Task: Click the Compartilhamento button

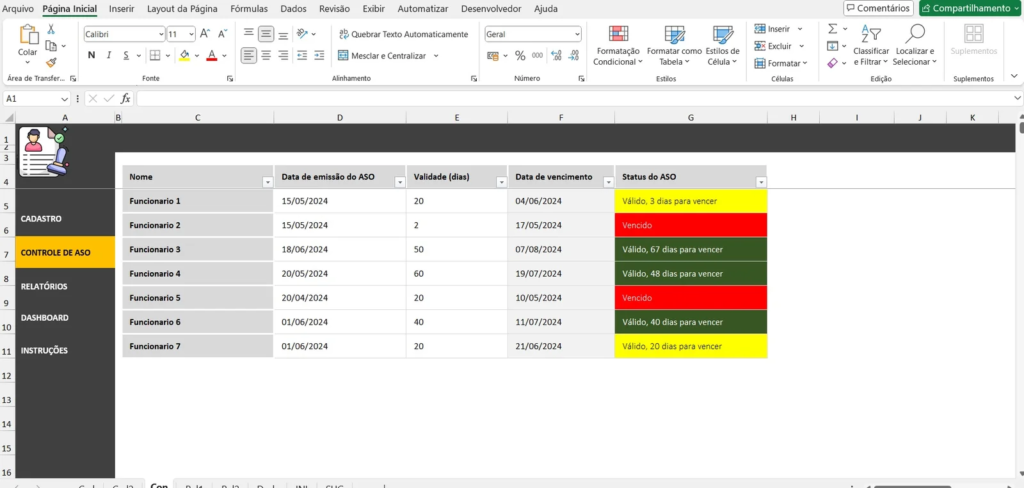Action: coord(968,8)
